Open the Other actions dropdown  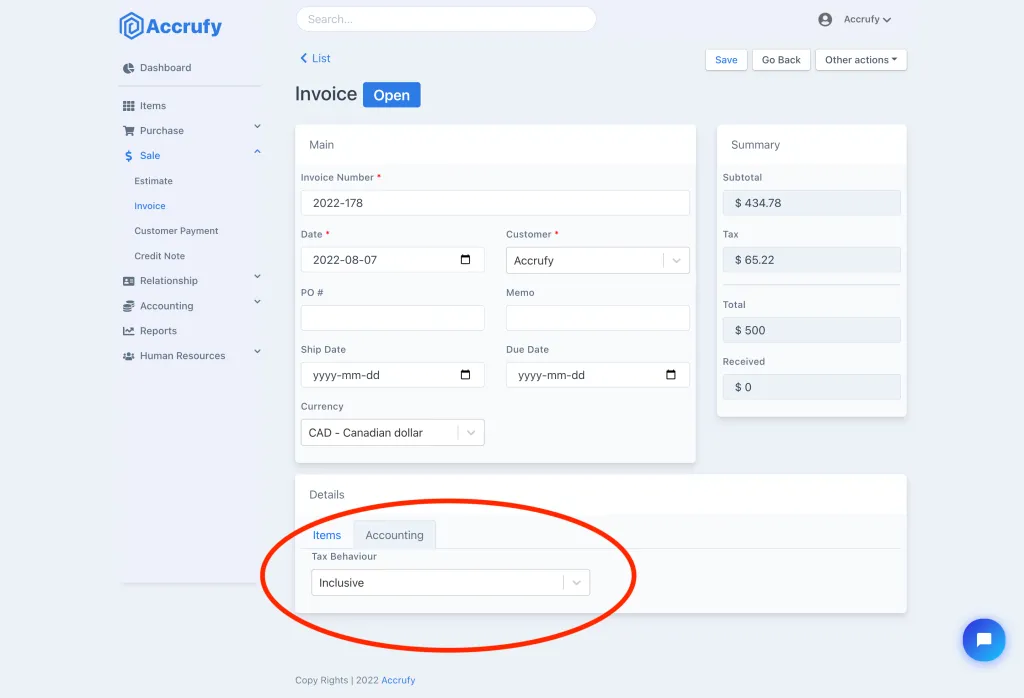point(861,60)
